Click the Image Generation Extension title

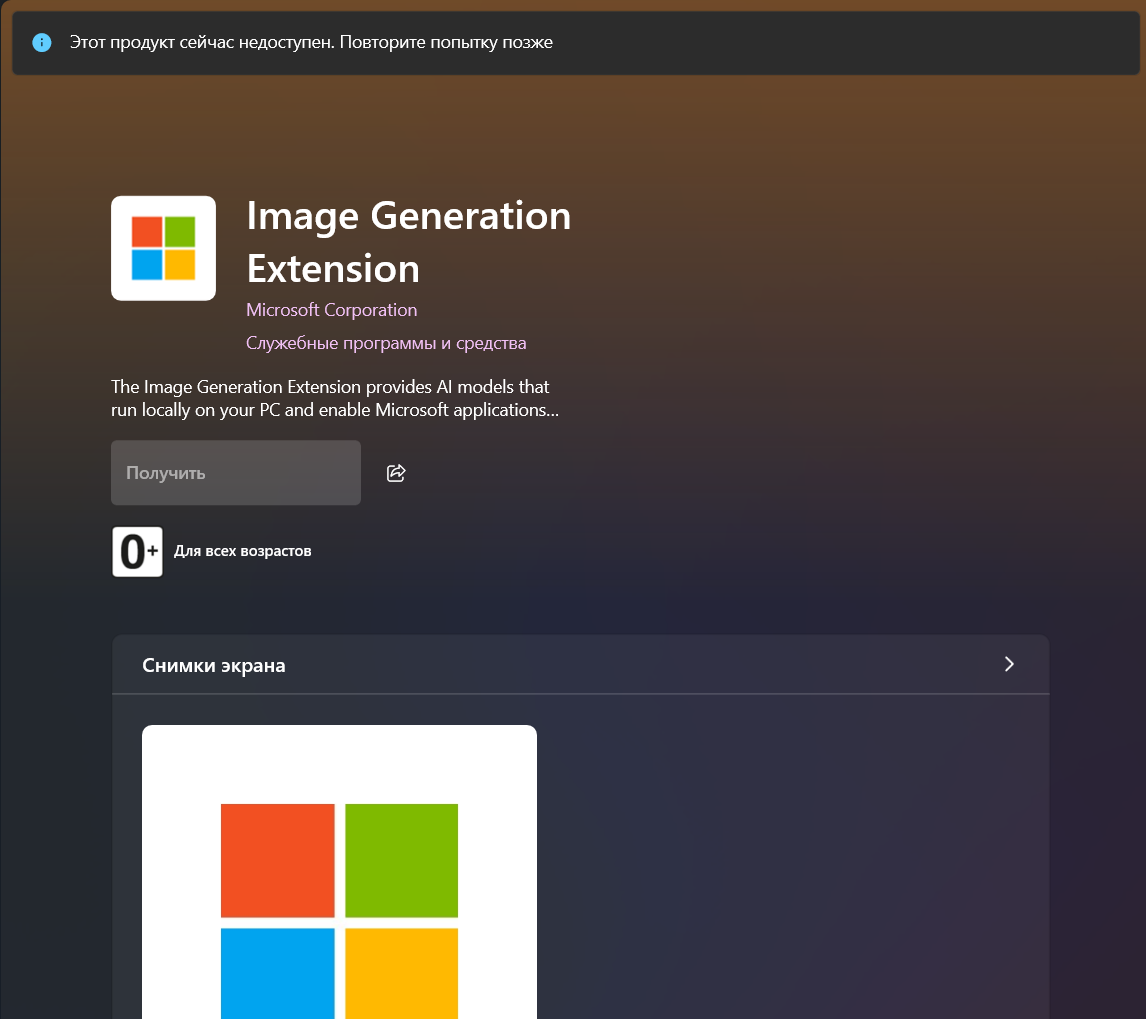click(x=409, y=242)
